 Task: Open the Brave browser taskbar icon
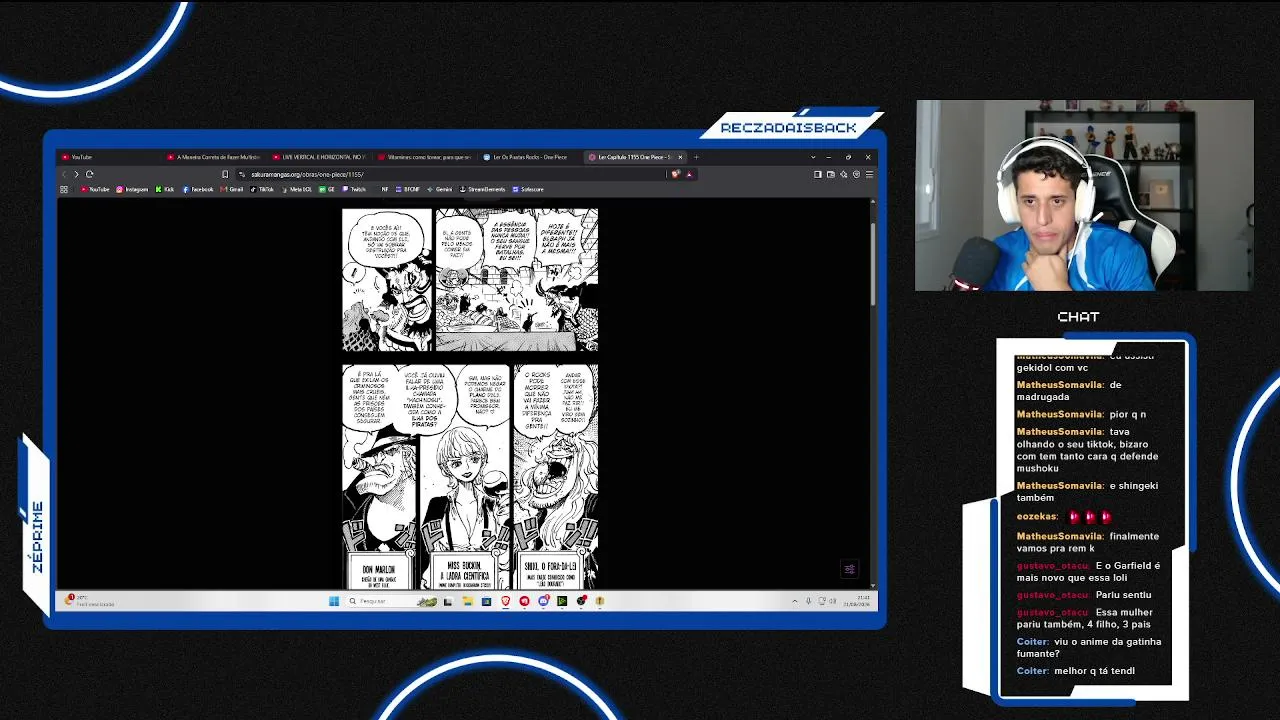coord(505,601)
